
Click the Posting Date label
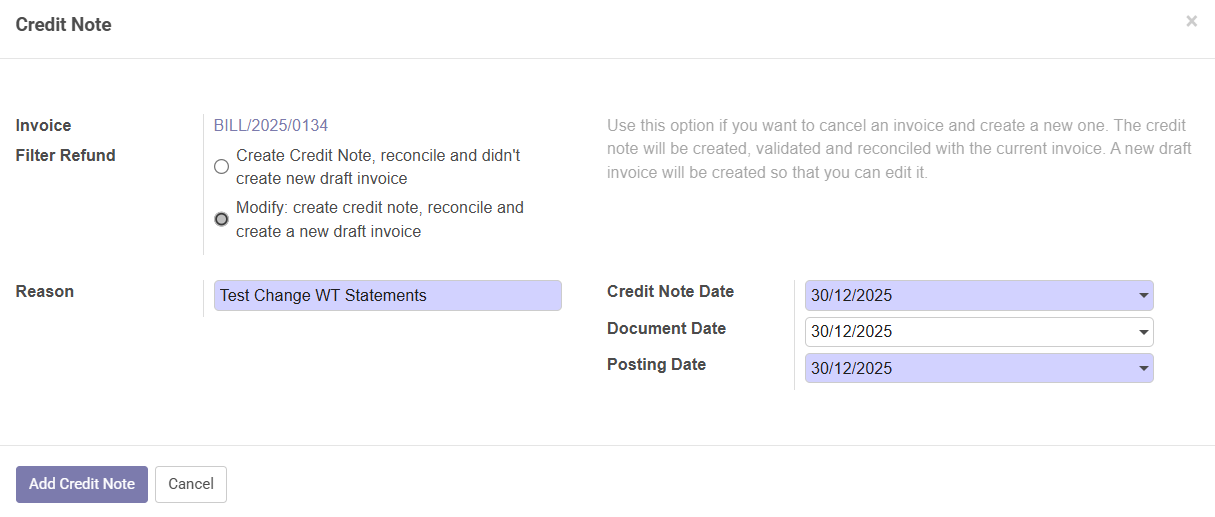656,365
